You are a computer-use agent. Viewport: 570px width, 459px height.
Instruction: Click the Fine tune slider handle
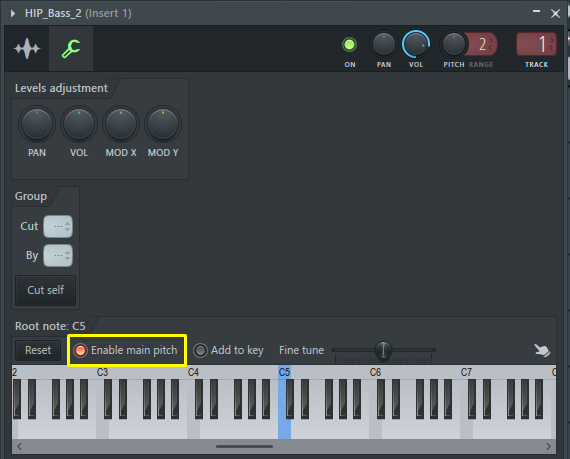[x=383, y=350]
